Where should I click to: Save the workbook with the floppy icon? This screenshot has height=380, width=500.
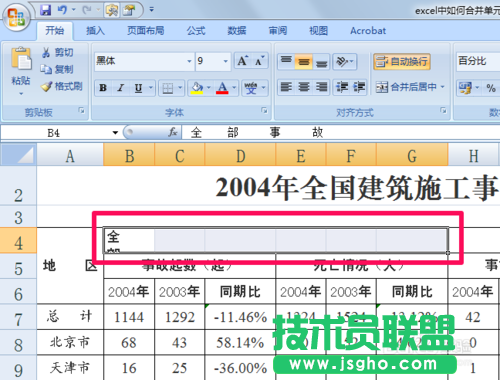pos(45,10)
